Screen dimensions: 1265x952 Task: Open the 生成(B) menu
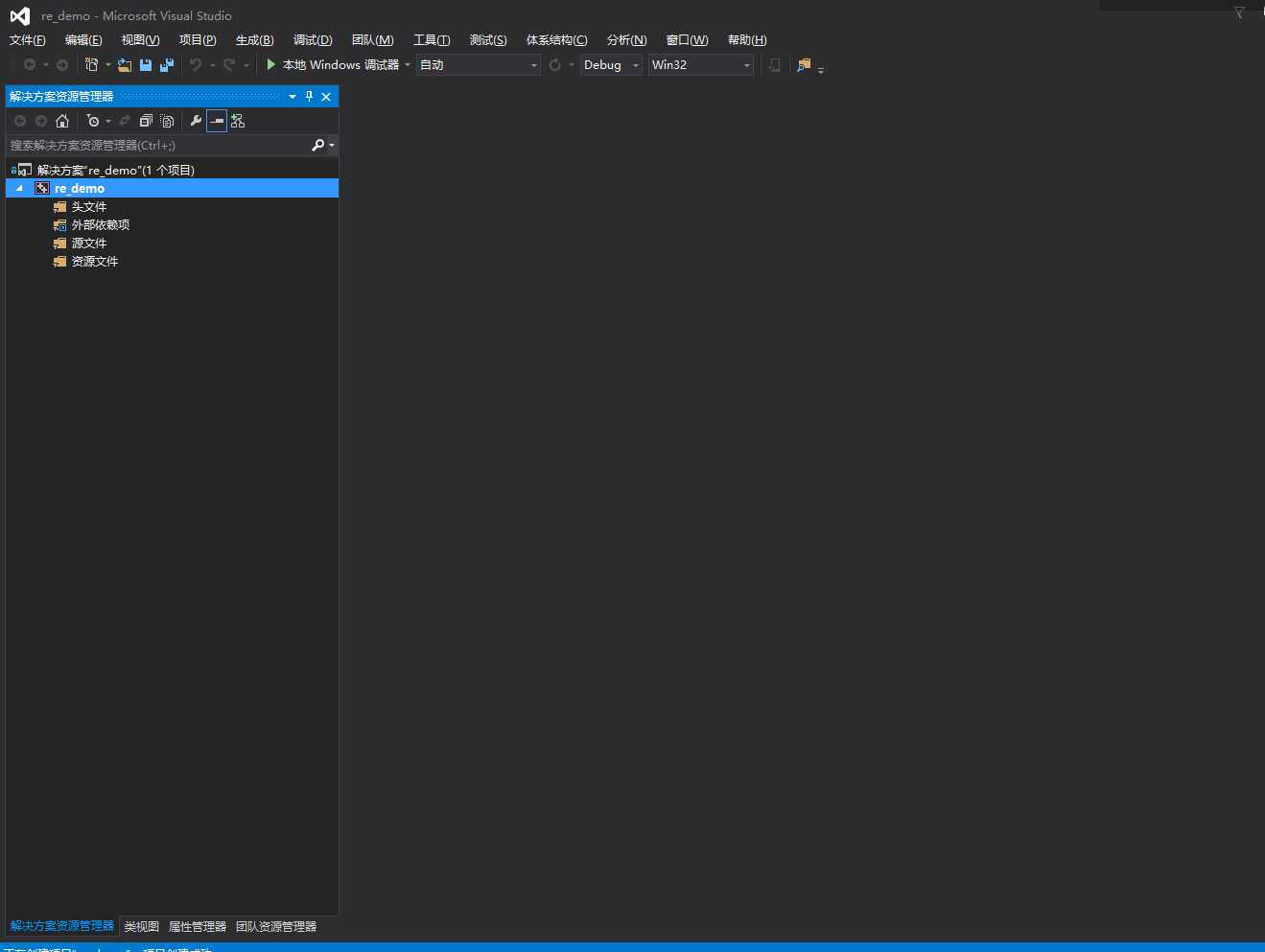tap(254, 39)
